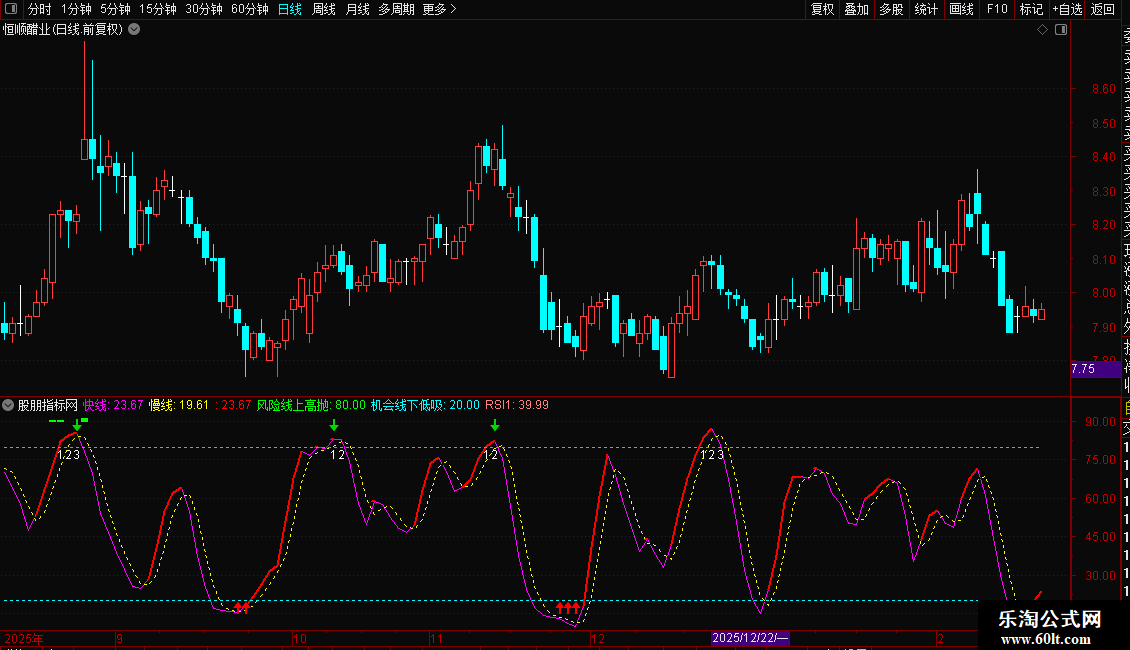Click the 快线: 23.67 value
This screenshot has width=1130, height=650.
[113, 405]
